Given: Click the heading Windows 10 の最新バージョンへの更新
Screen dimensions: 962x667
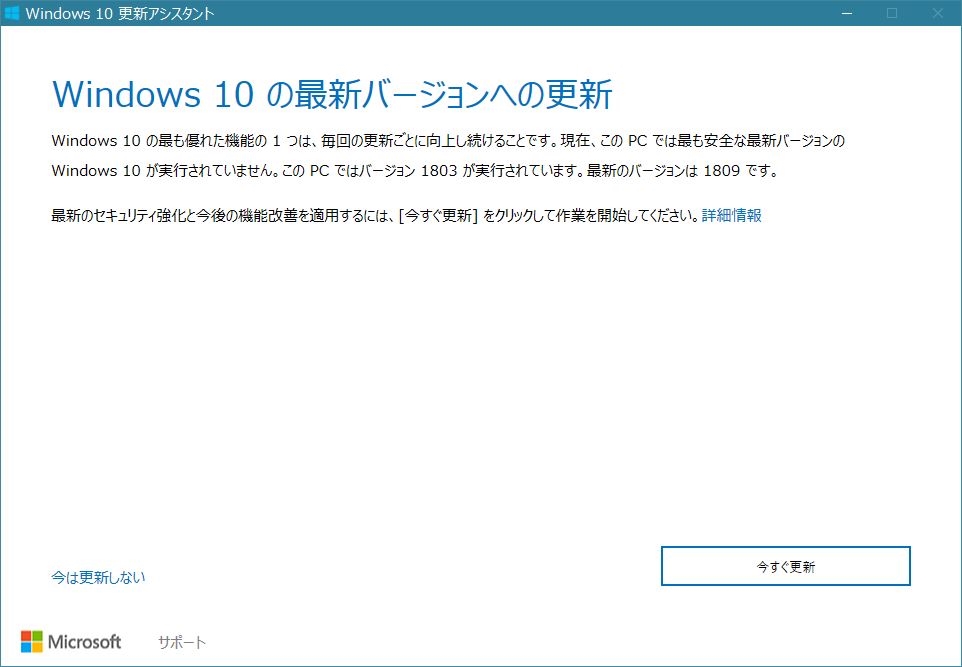Looking at the screenshot, I should coord(333,94).
